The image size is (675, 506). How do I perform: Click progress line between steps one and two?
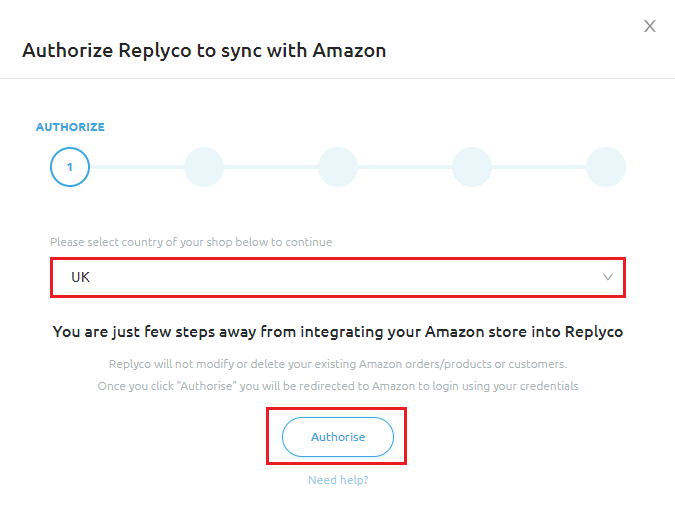137,167
